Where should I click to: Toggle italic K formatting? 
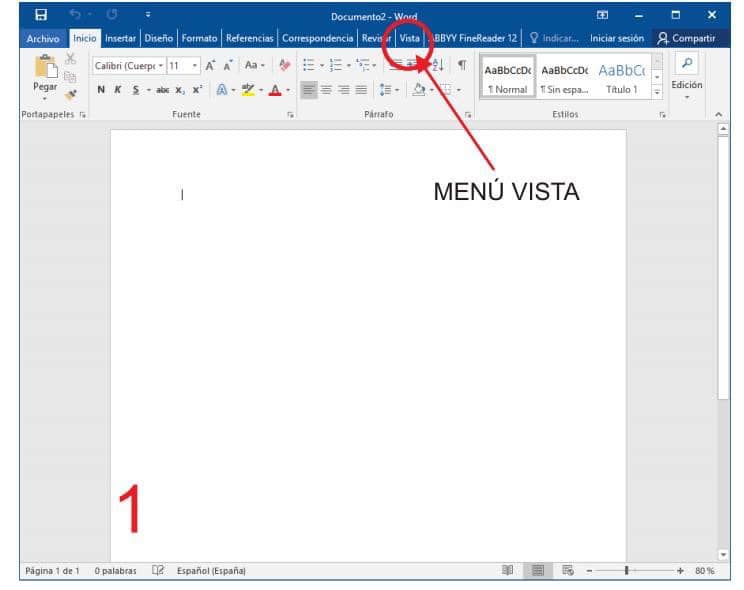[x=118, y=89]
